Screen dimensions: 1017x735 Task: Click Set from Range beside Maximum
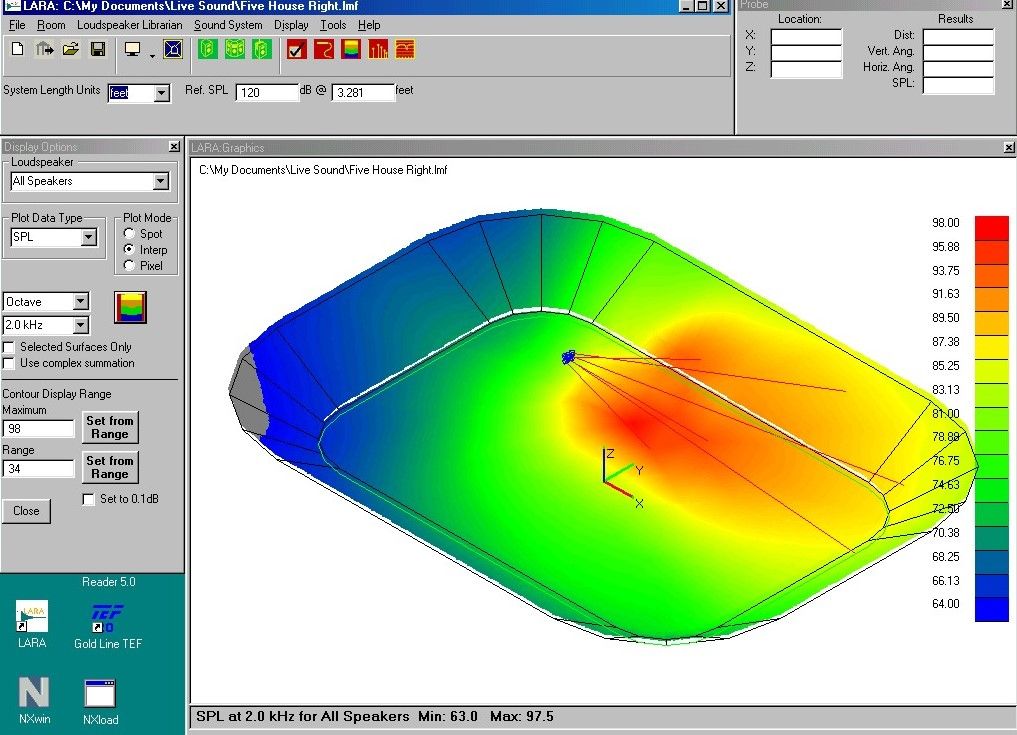click(x=110, y=427)
